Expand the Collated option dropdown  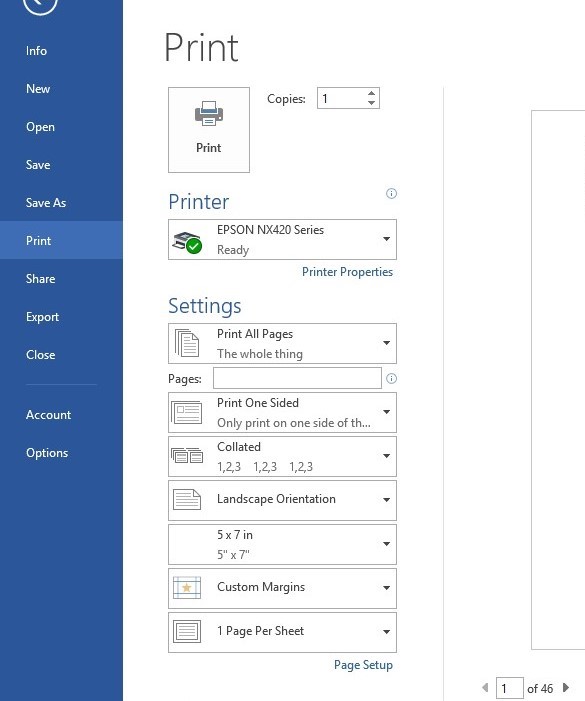(282, 456)
